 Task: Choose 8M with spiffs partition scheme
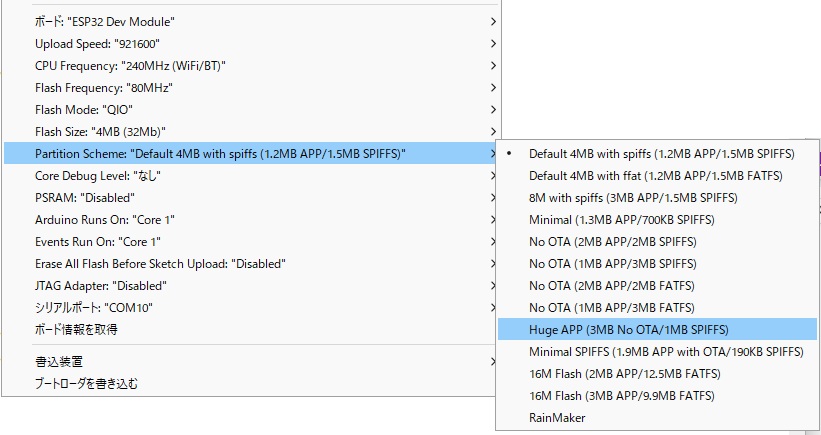[657, 197]
